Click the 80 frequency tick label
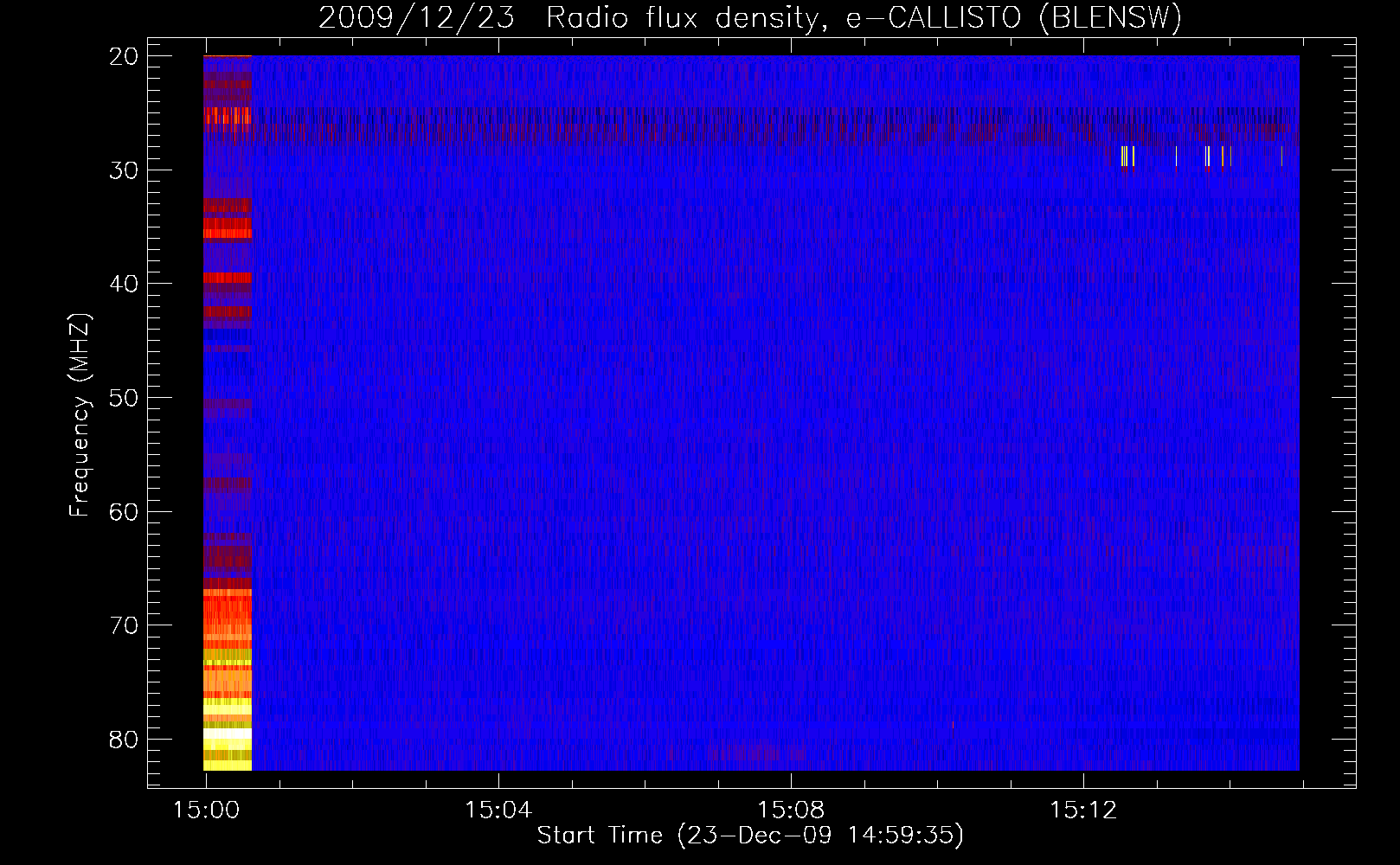The image size is (1400, 865). (x=124, y=740)
